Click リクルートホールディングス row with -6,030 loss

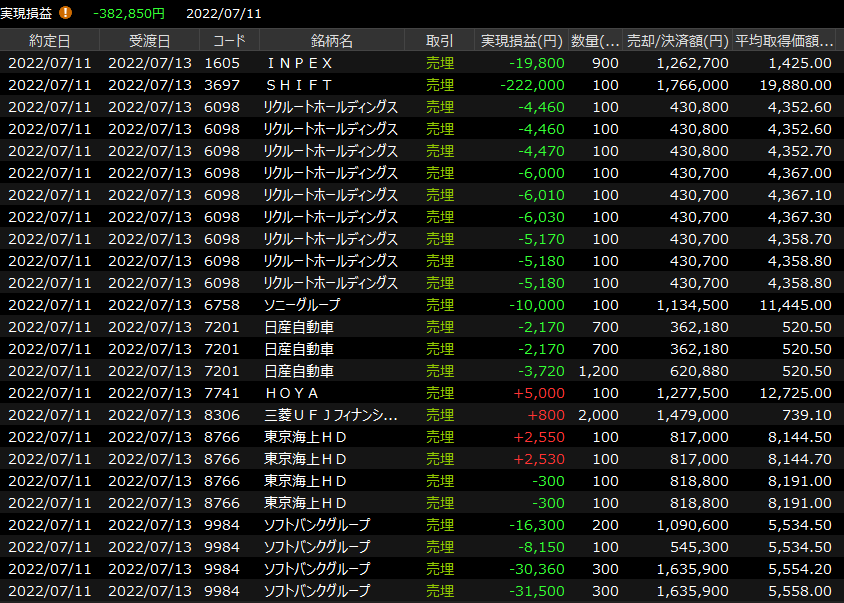[x=330, y=217]
